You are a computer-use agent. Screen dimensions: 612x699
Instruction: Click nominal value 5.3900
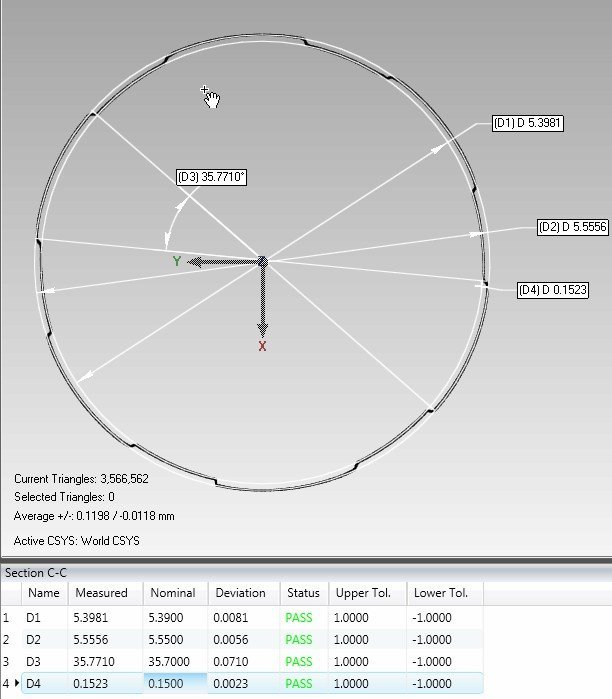coord(165,618)
